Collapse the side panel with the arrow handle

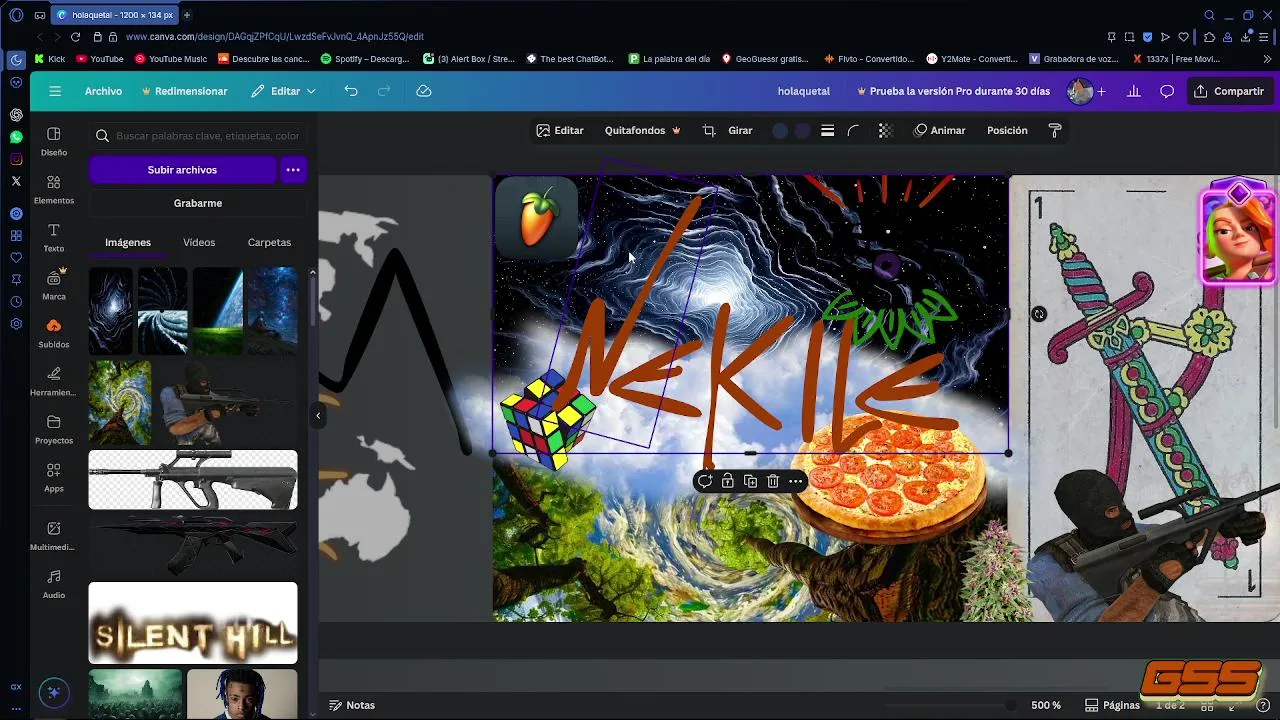click(318, 416)
